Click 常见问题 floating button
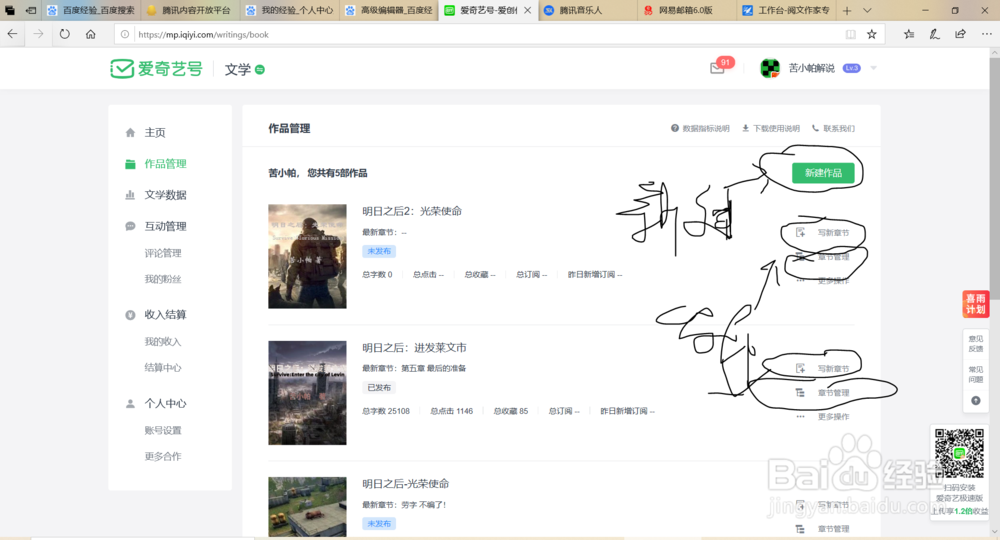The width and height of the screenshot is (1000, 540). coord(976,374)
